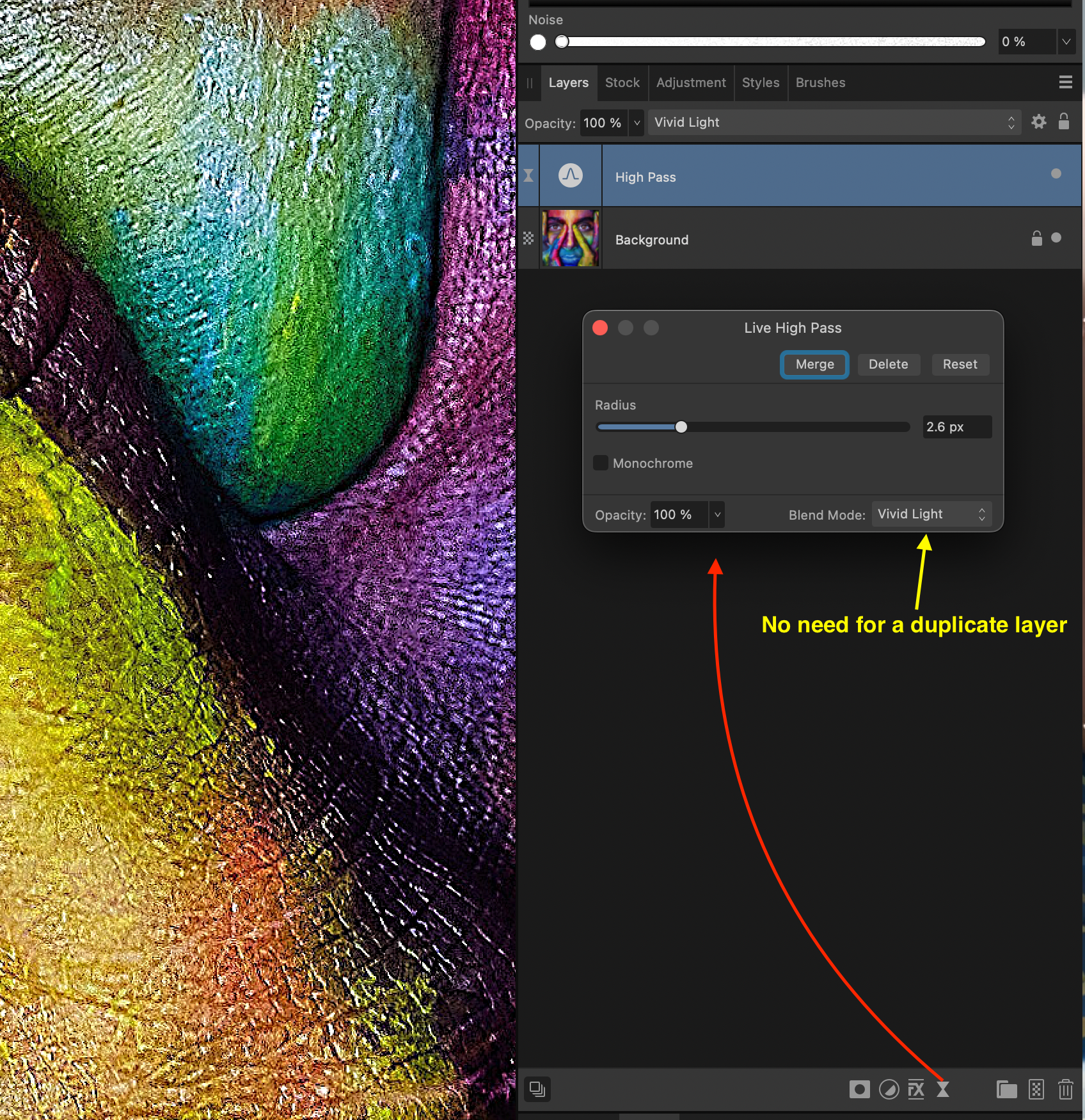Add a new pixel layer
The width and height of the screenshot is (1085, 1120).
1036,1089
